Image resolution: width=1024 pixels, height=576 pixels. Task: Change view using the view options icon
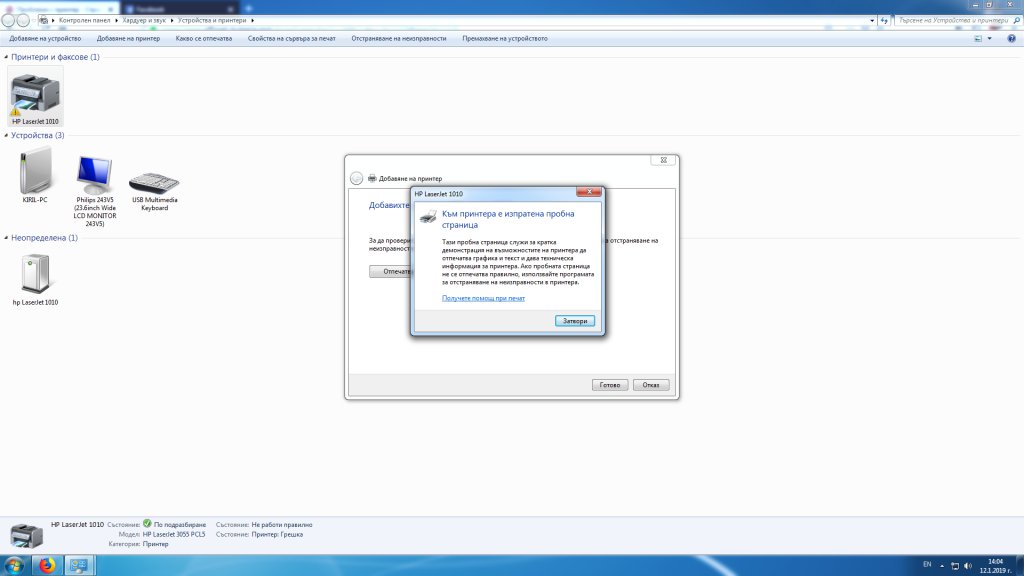(978, 39)
